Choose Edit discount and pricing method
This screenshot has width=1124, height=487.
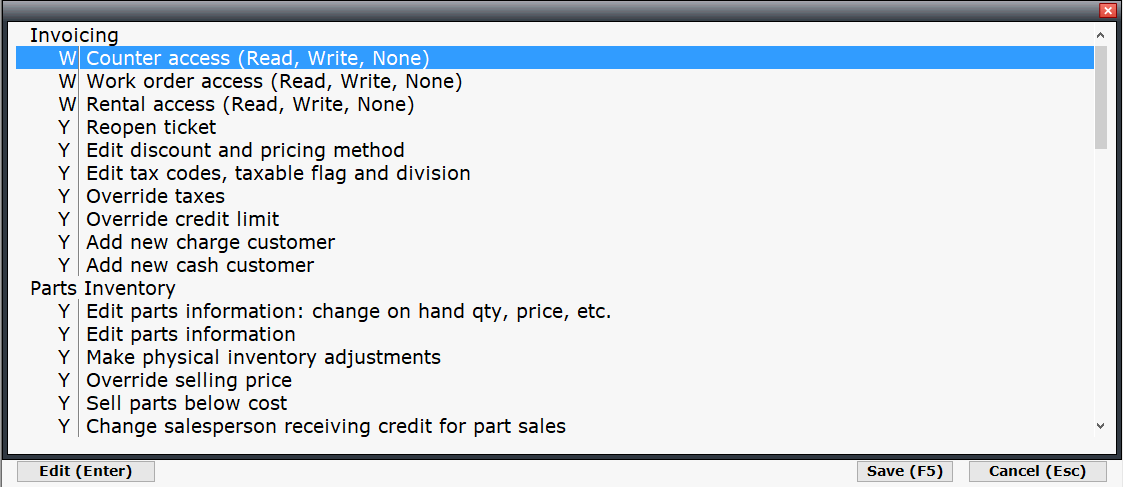245,151
